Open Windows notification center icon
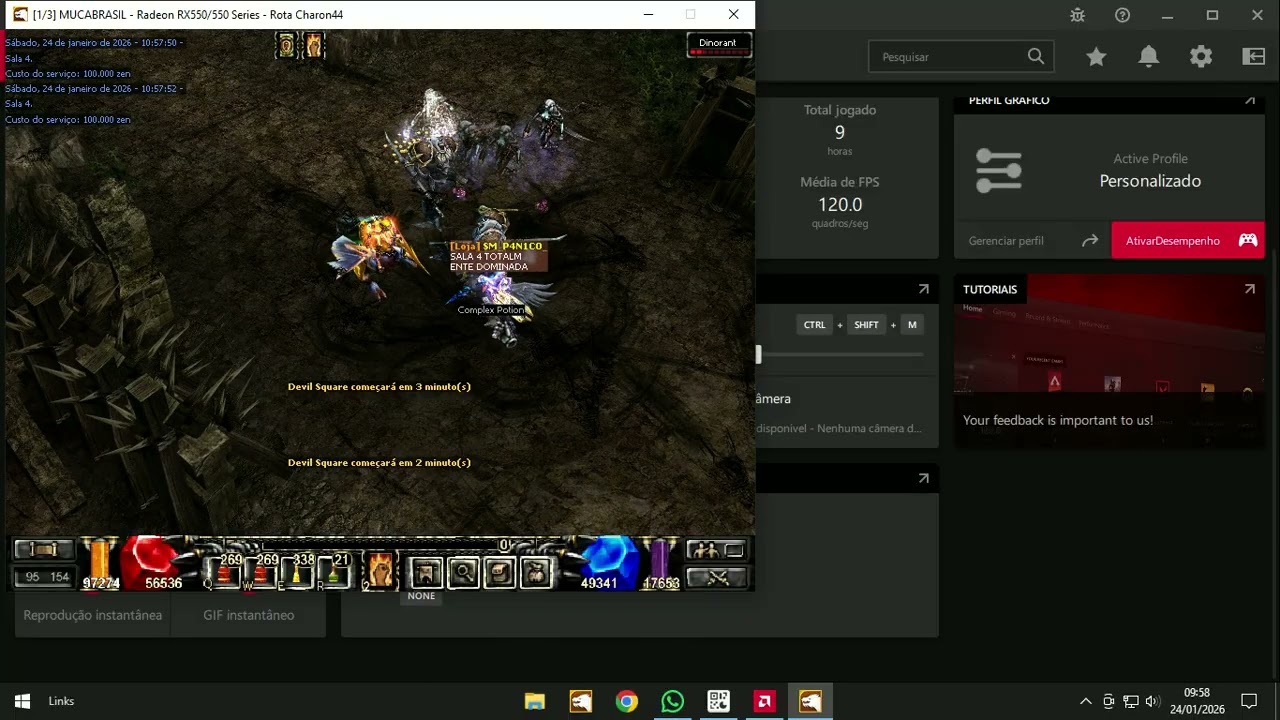 click(1249, 701)
